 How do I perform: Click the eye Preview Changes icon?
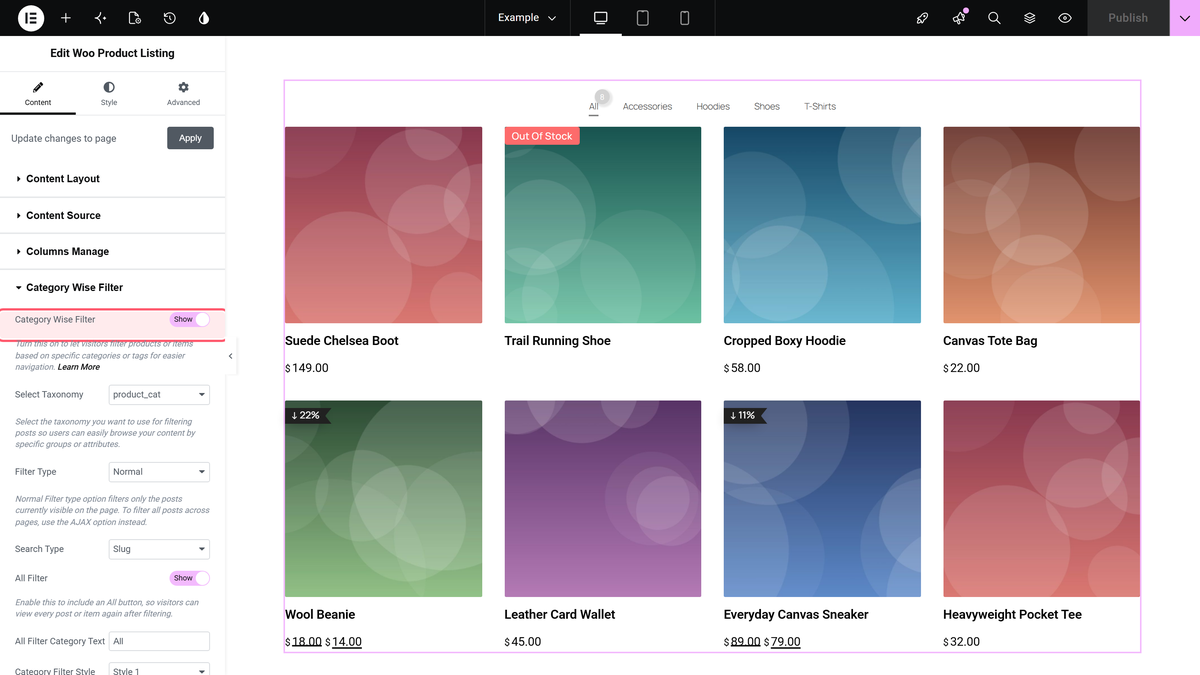point(1065,18)
